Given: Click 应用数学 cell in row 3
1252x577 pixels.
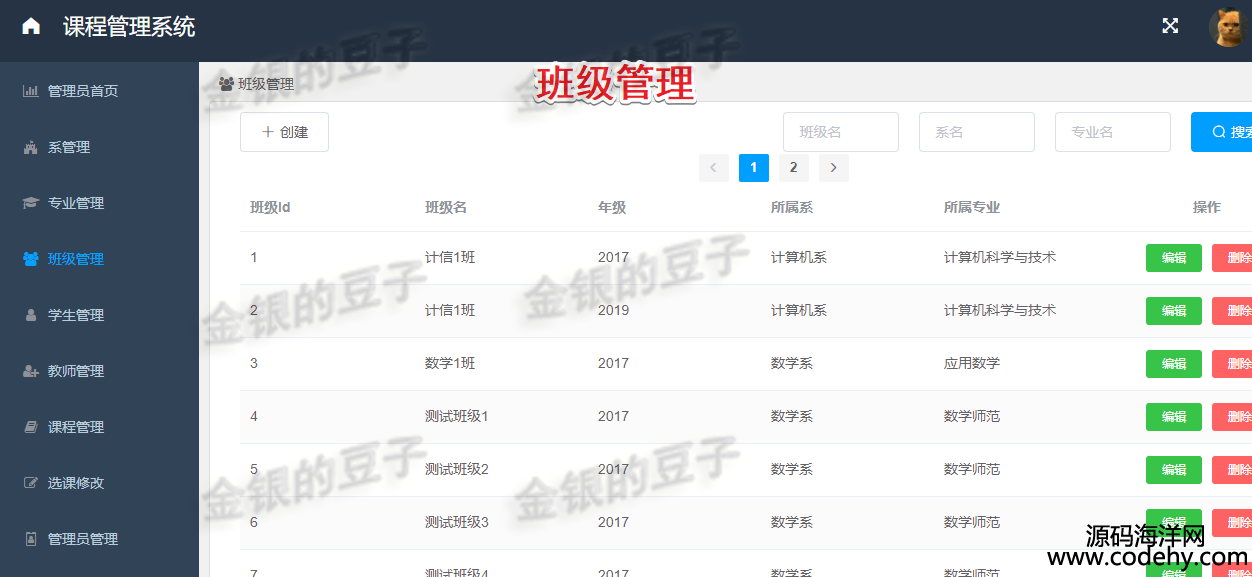Looking at the screenshot, I should (972, 363).
